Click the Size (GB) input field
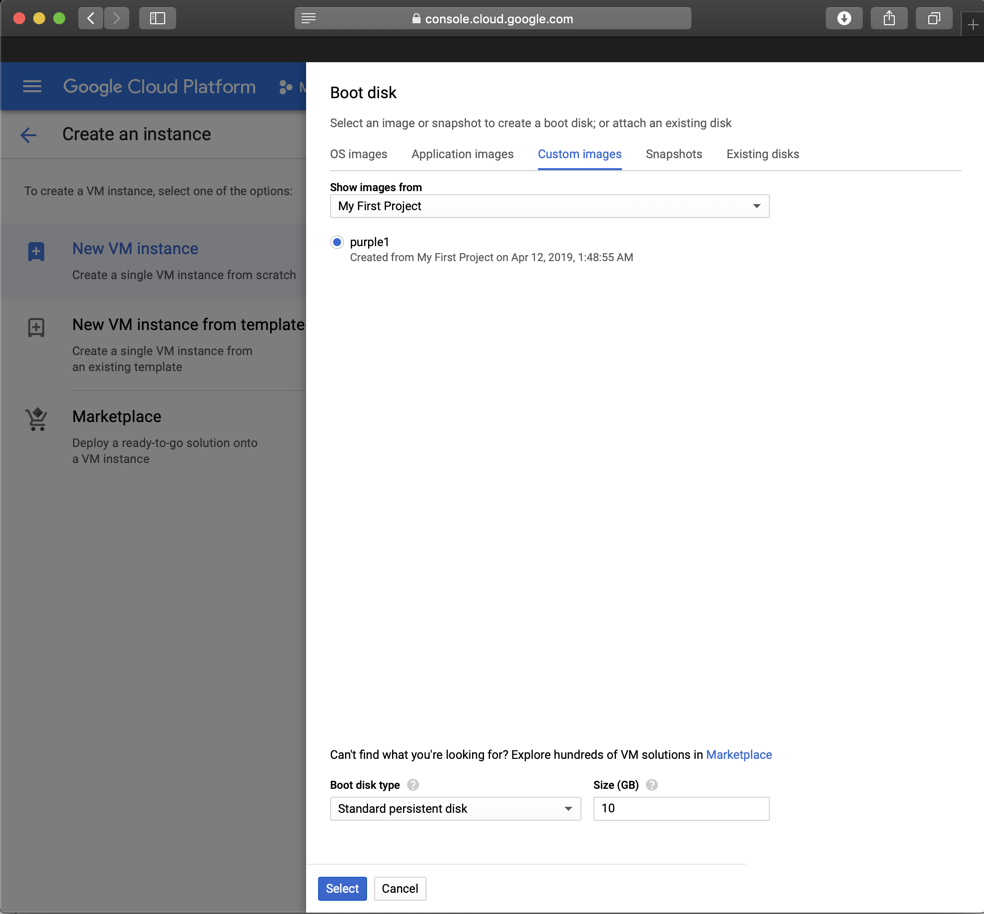This screenshot has height=914, width=984. pos(682,809)
